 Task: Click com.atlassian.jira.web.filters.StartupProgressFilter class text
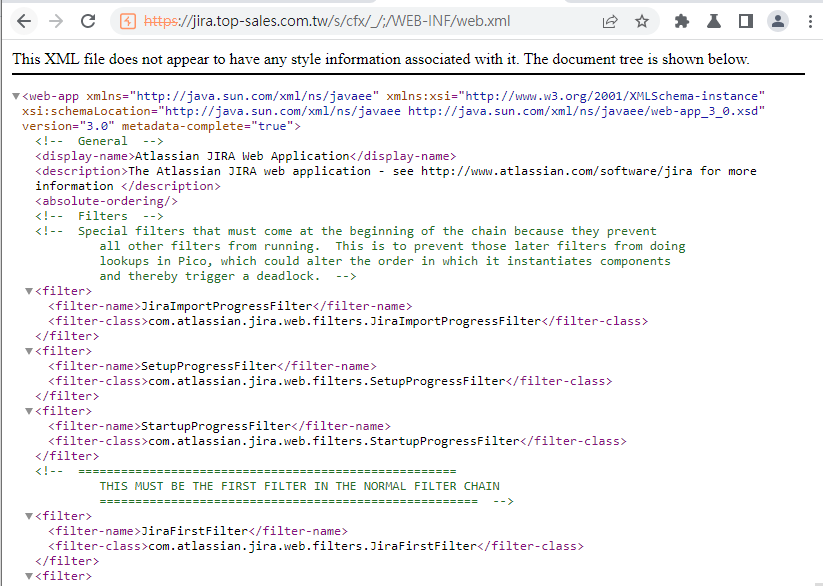coord(334,441)
